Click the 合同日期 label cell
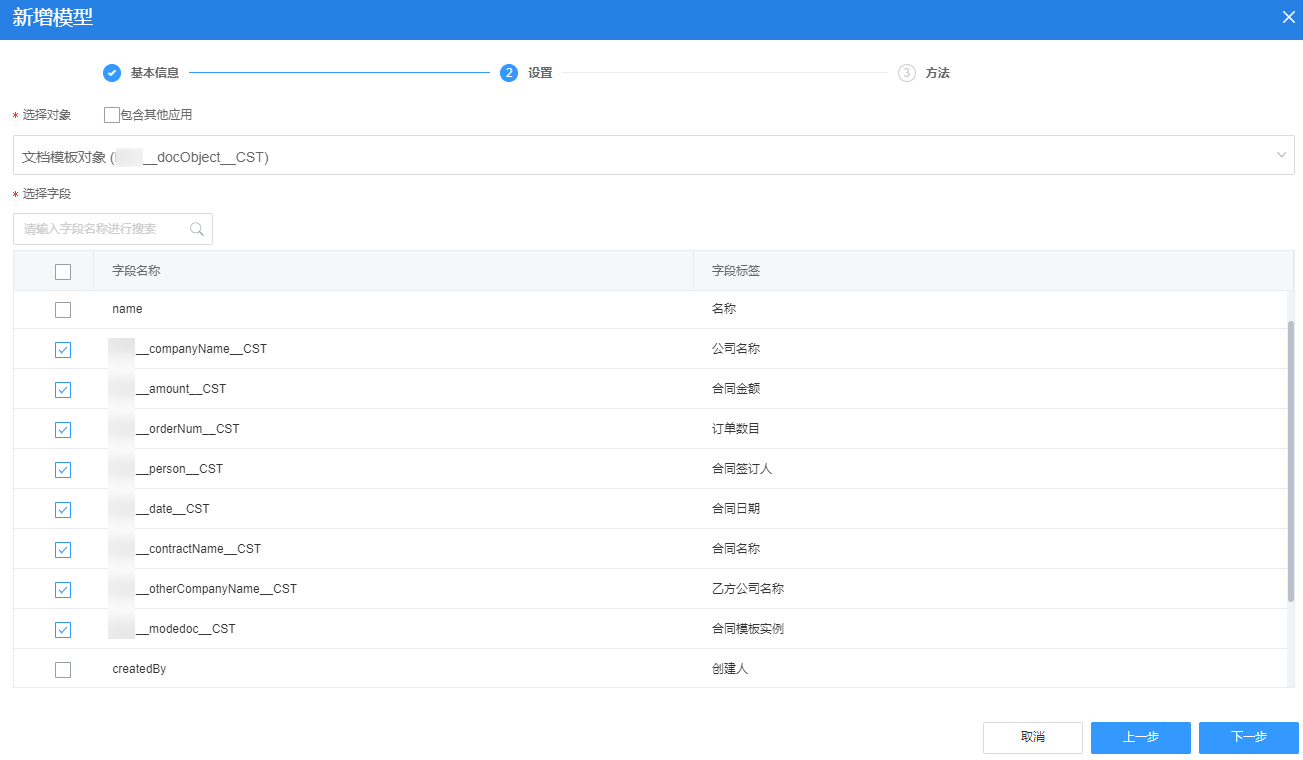This screenshot has height=760, width=1303. point(736,509)
